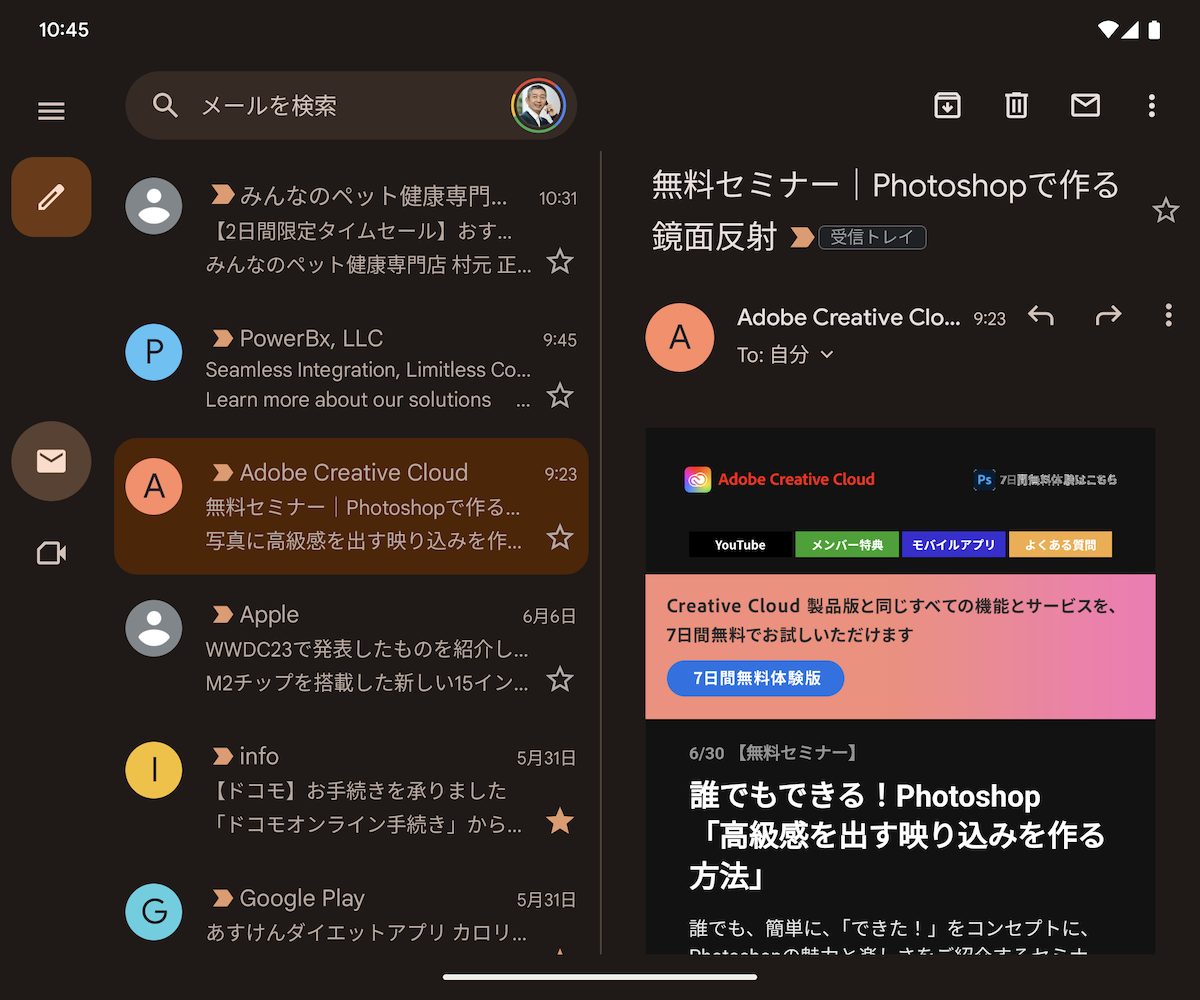Click the YouTube button in email
Screen dimensions: 1200x1000
point(740,545)
